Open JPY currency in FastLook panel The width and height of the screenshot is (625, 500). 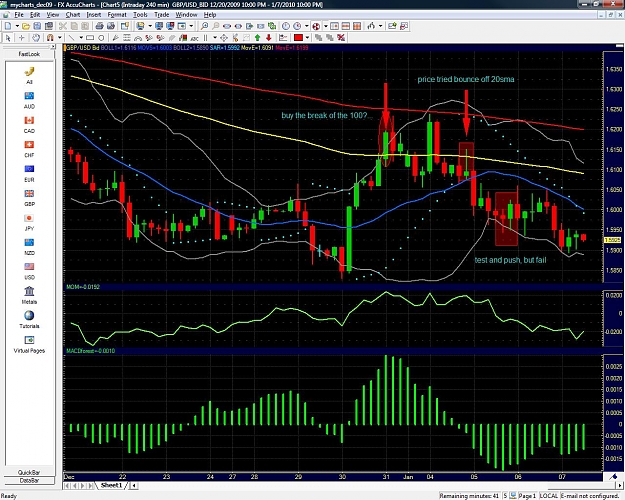[29, 222]
